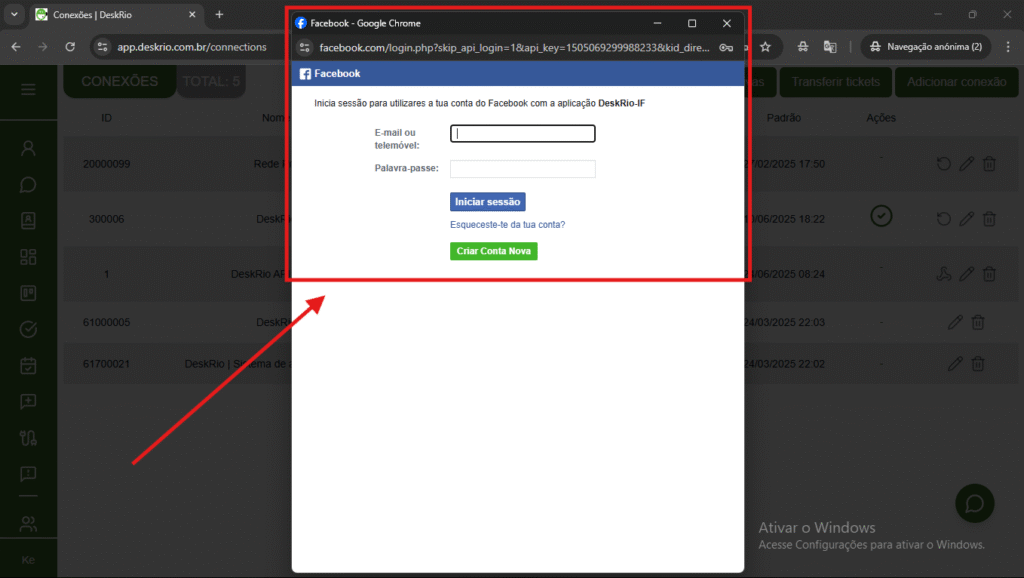Open the two-people users icon in sidebar

28,523
